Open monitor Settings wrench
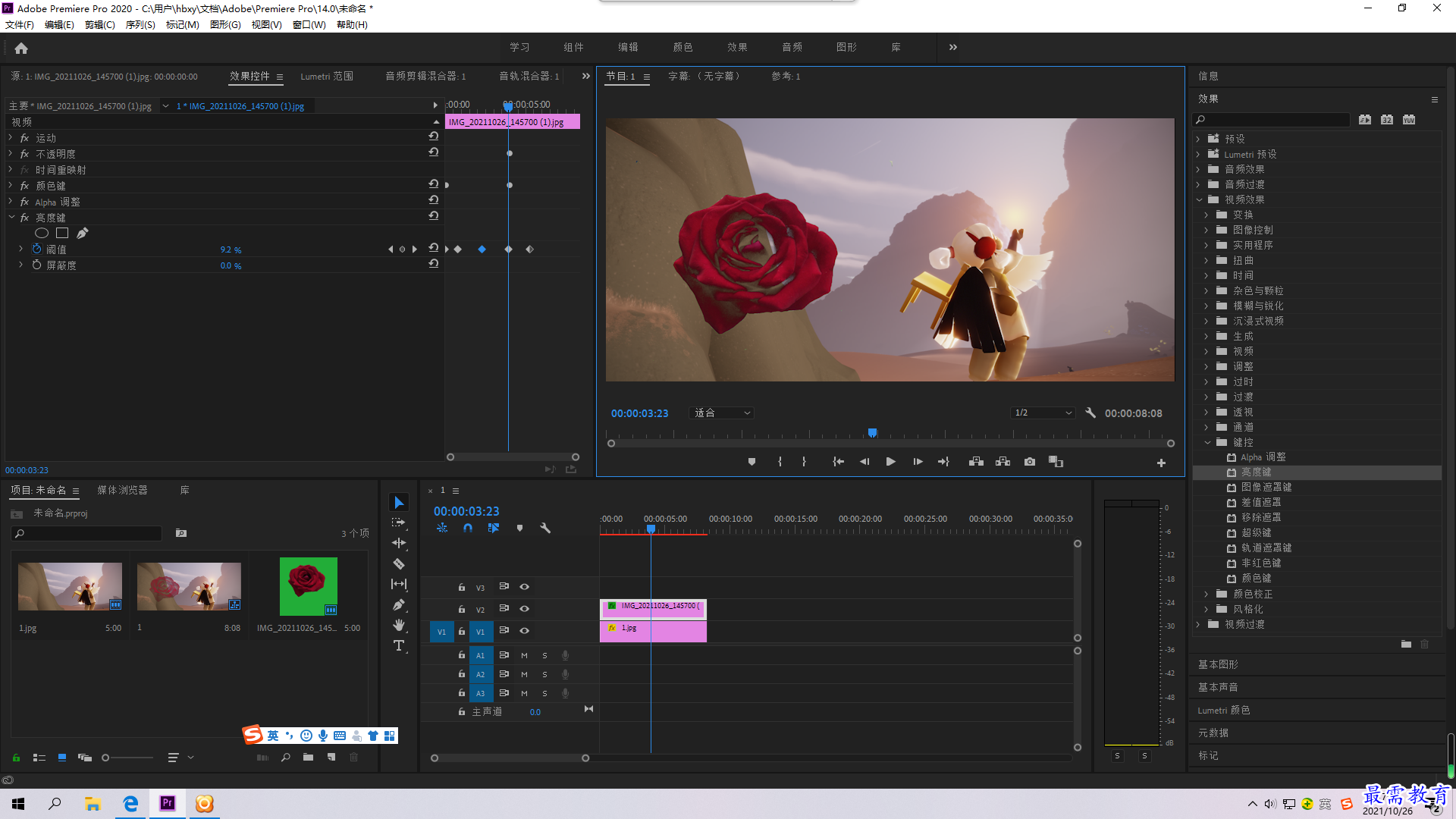 click(x=1090, y=413)
